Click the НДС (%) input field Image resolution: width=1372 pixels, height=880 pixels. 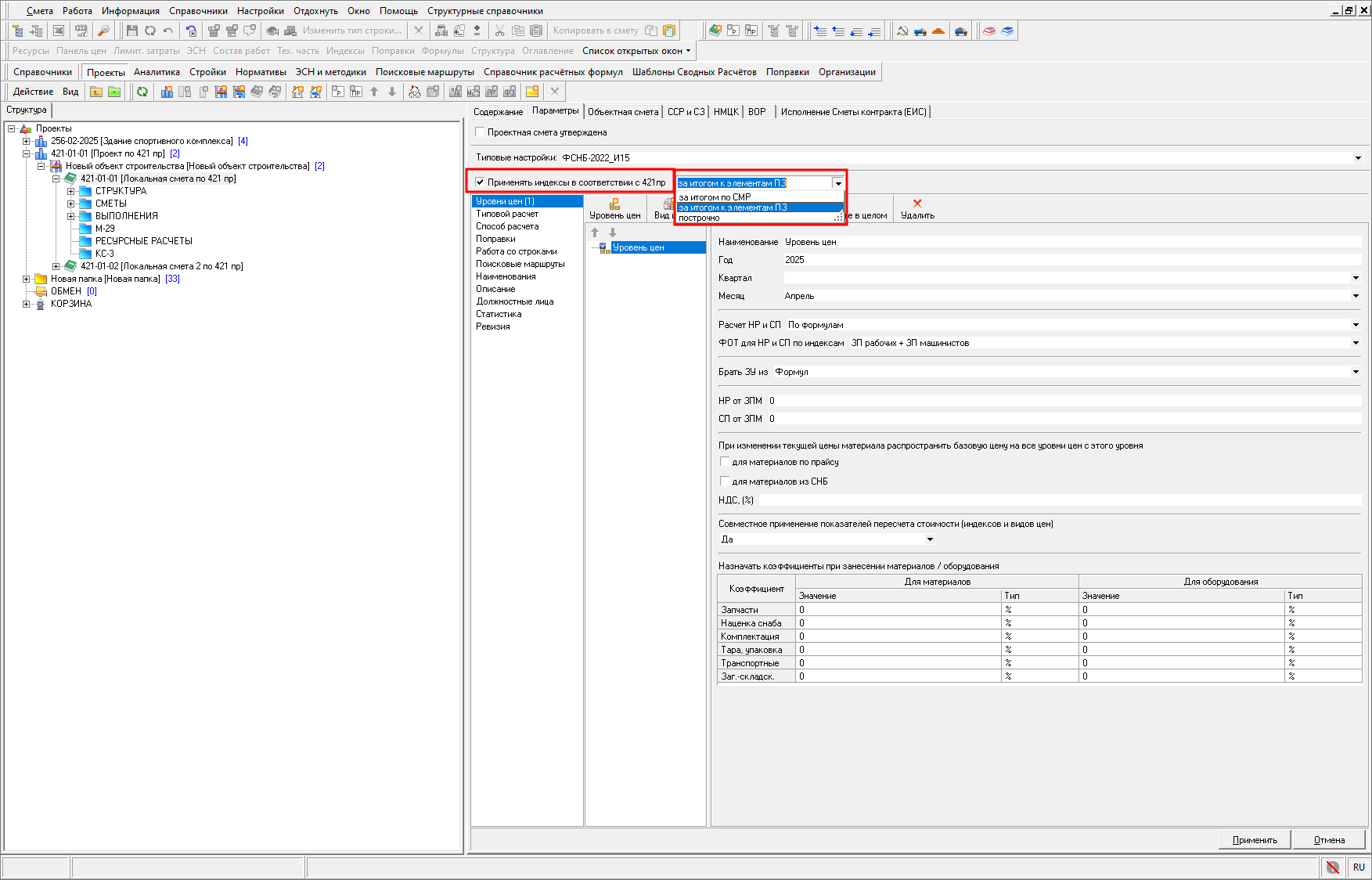(1057, 500)
